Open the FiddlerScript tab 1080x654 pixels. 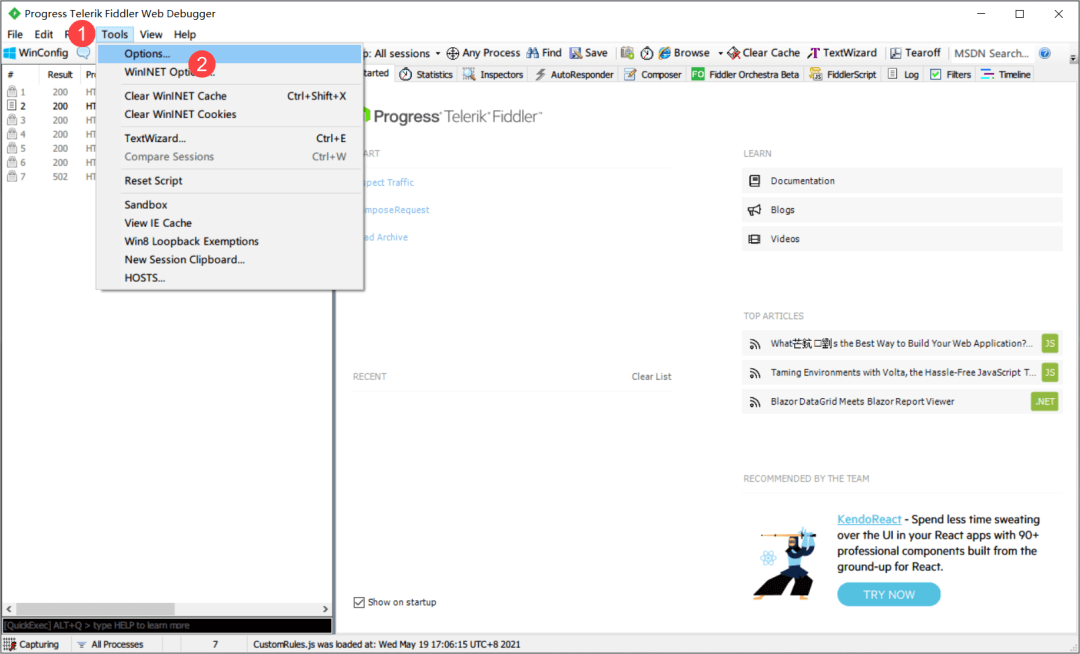(843, 74)
